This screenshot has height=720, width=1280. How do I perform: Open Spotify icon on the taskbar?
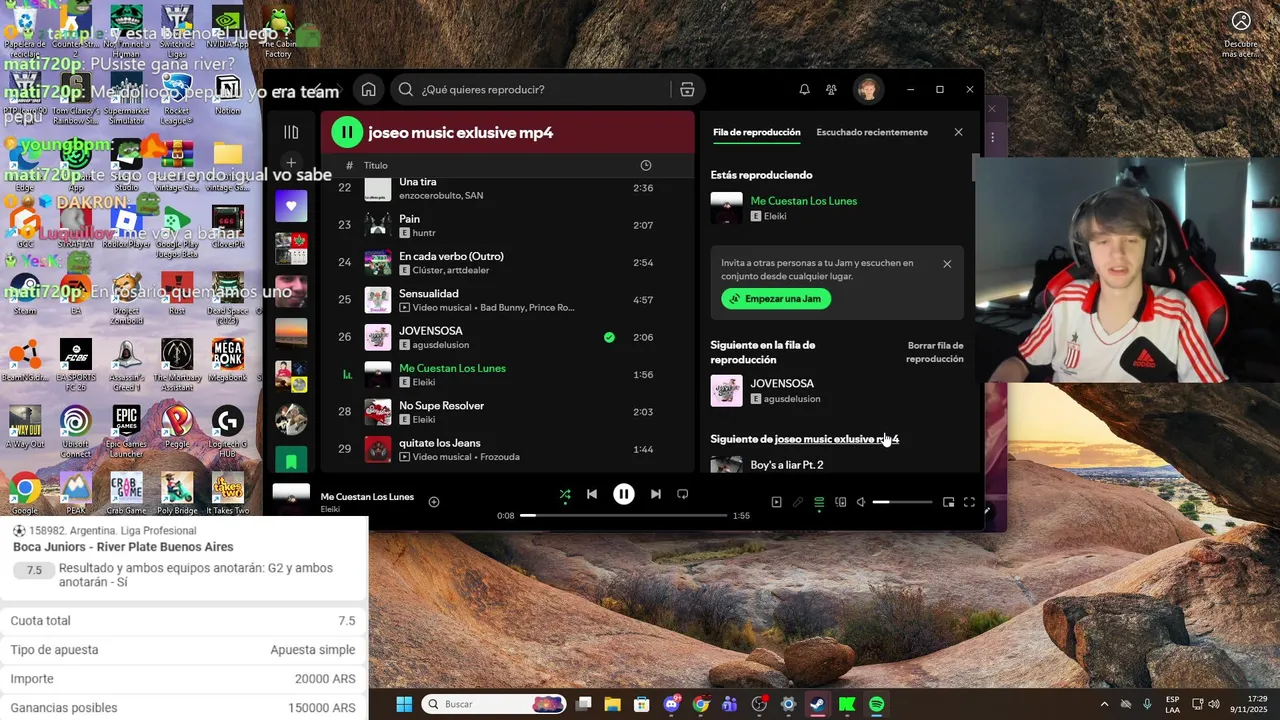(x=876, y=704)
